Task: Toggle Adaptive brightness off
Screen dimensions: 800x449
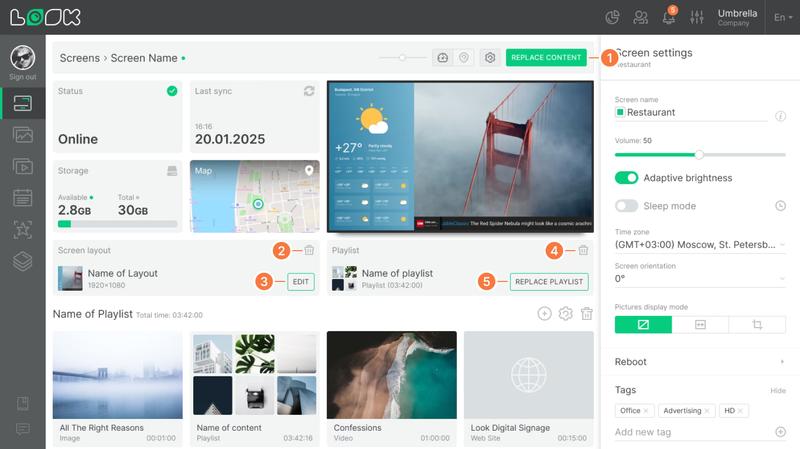Action: tap(627, 178)
